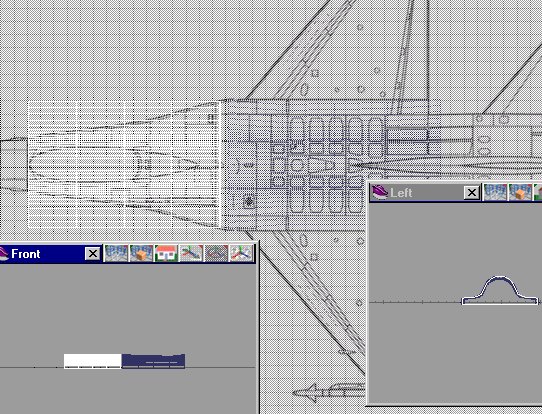Close the Left view window
The height and width of the screenshot is (414, 542).
pyautogui.click(x=472, y=192)
